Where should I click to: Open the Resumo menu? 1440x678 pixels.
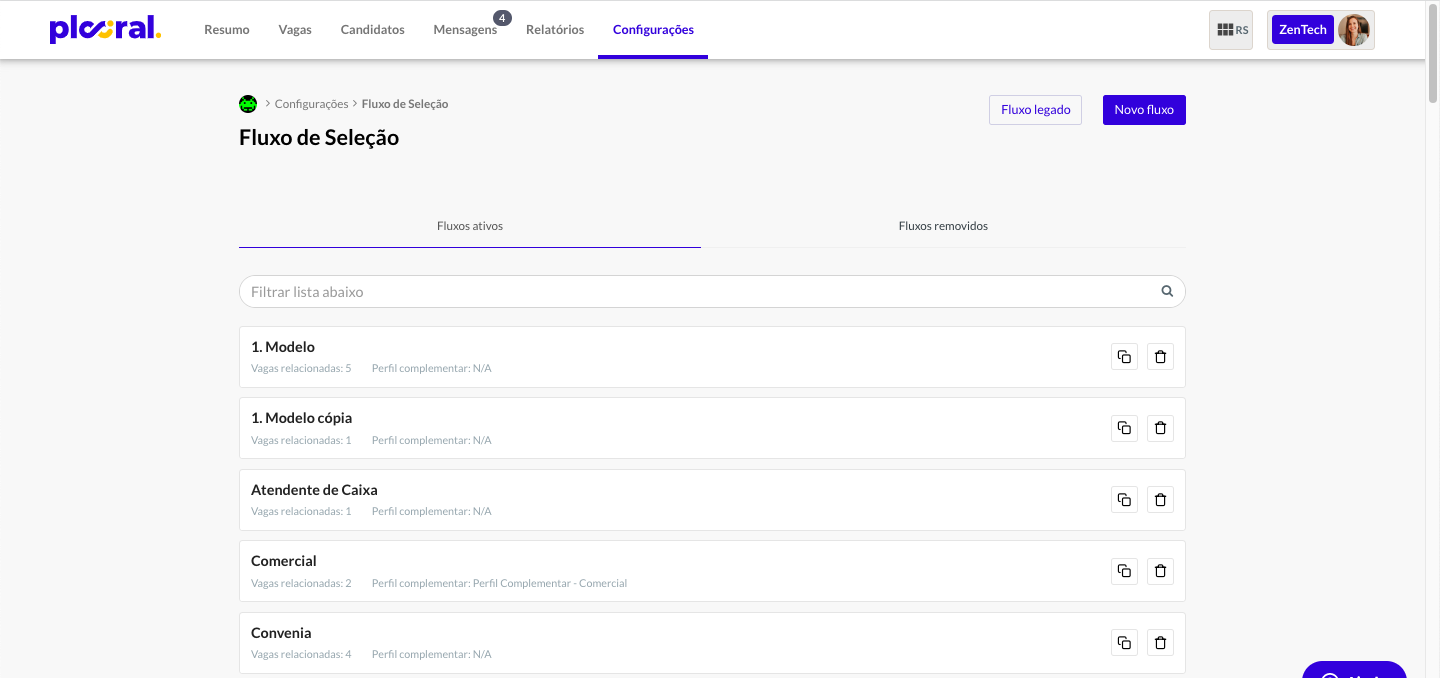coord(227,30)
